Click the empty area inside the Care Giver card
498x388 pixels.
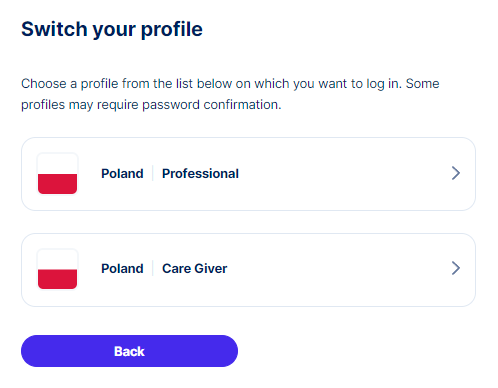[338, 270]
